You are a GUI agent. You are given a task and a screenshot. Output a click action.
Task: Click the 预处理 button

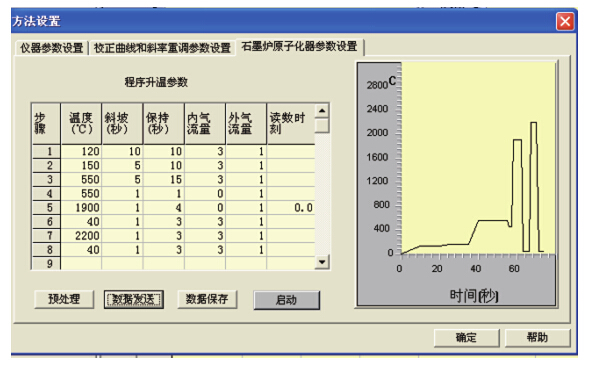click(64, 299)
